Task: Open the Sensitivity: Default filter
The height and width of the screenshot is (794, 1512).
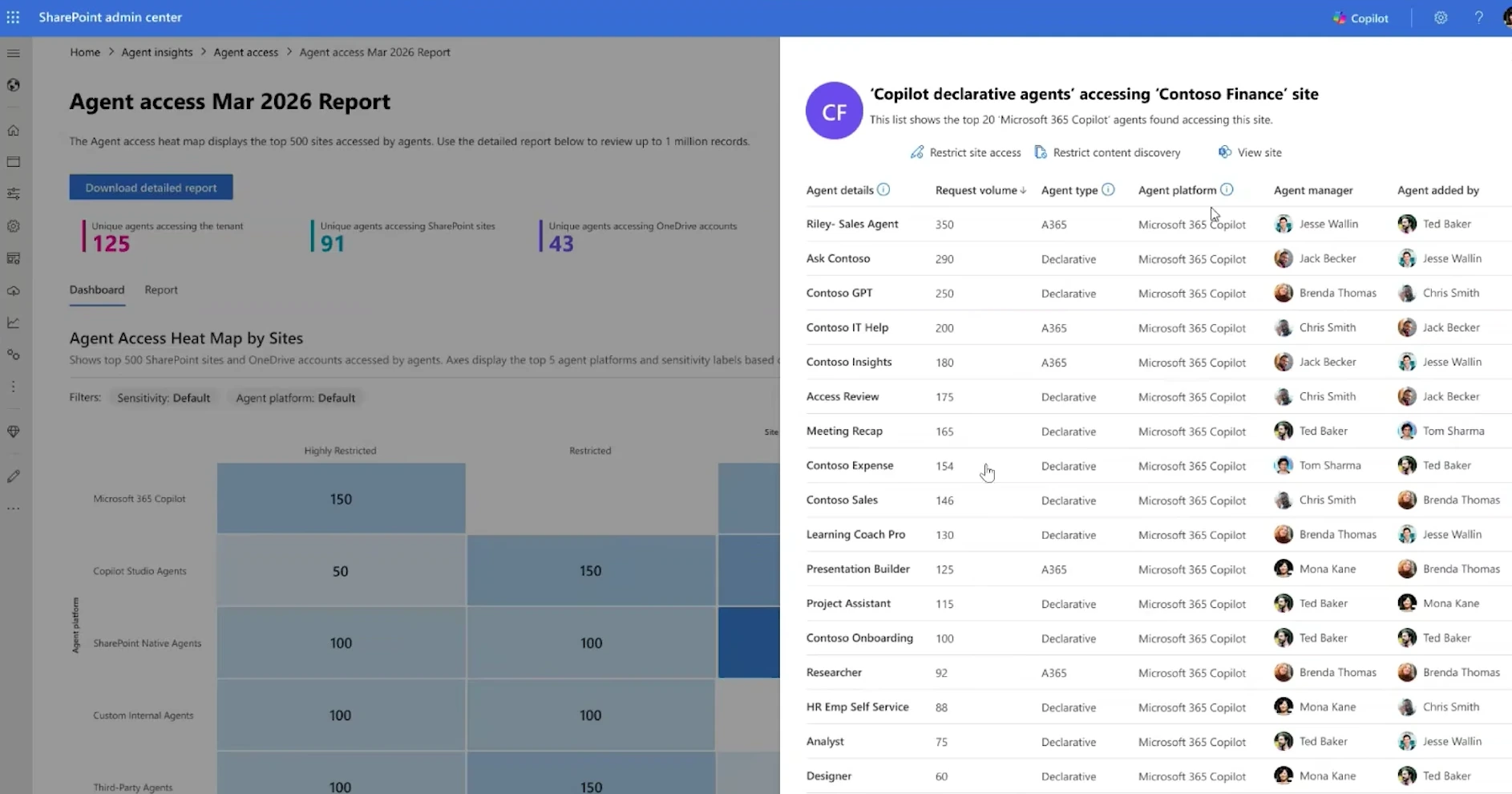Action: (164, 398)
